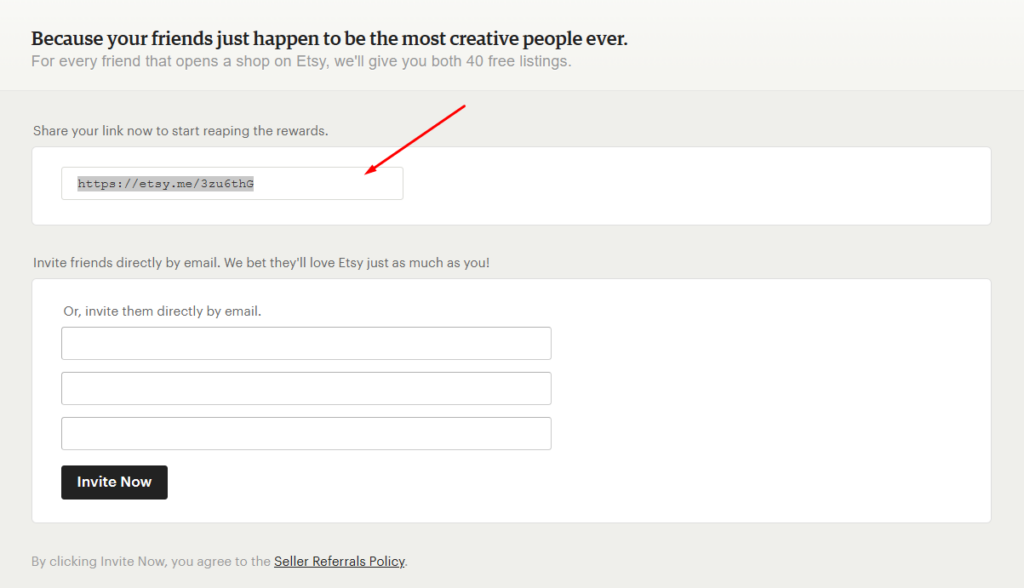Click the '40 free listings' subtitle text
This screenshot has width=1024, height=588.
[x=301, y=61]
